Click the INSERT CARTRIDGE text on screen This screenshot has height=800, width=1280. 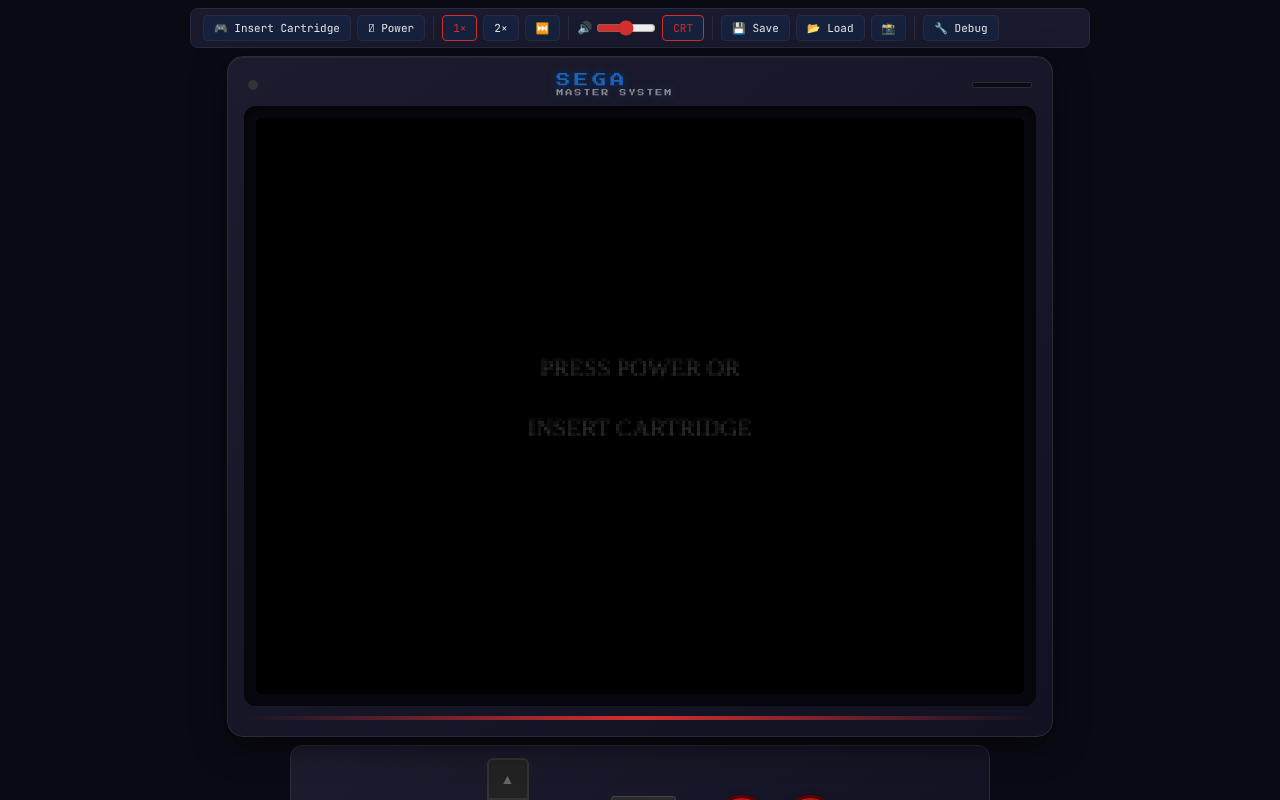pyautogui.click(x=640, y=428)
